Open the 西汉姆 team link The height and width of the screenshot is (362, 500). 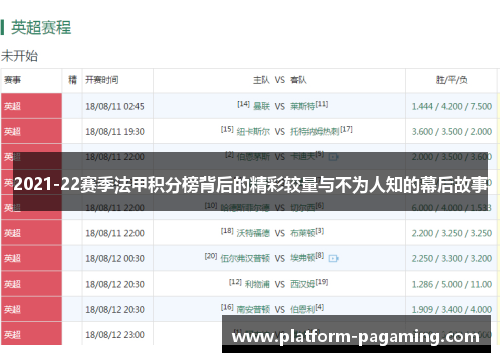[302, 284]
